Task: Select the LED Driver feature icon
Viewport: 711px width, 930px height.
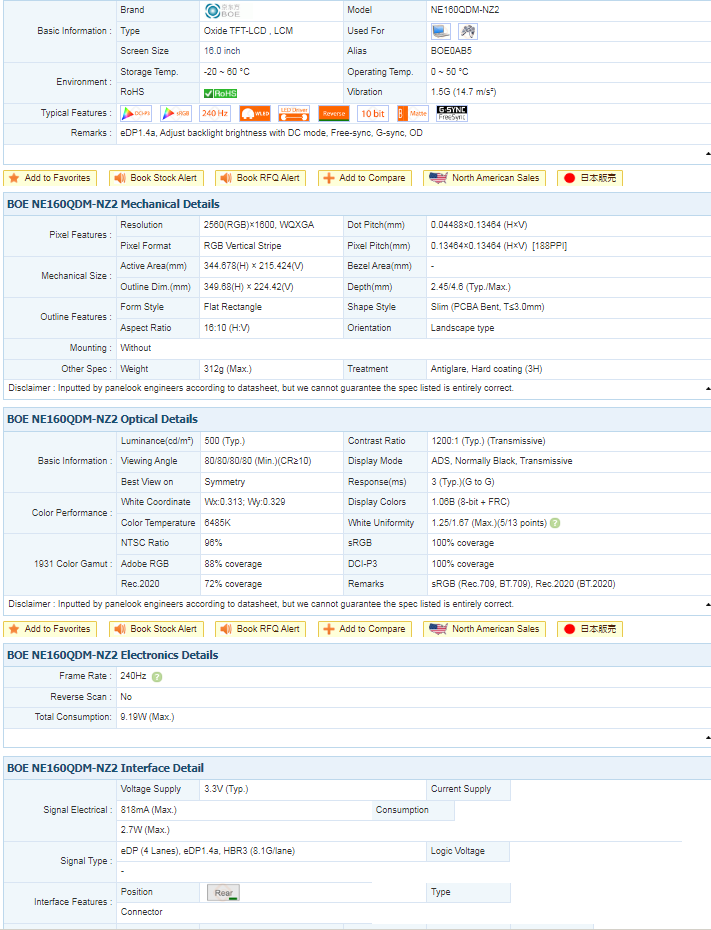Action: 294,113
